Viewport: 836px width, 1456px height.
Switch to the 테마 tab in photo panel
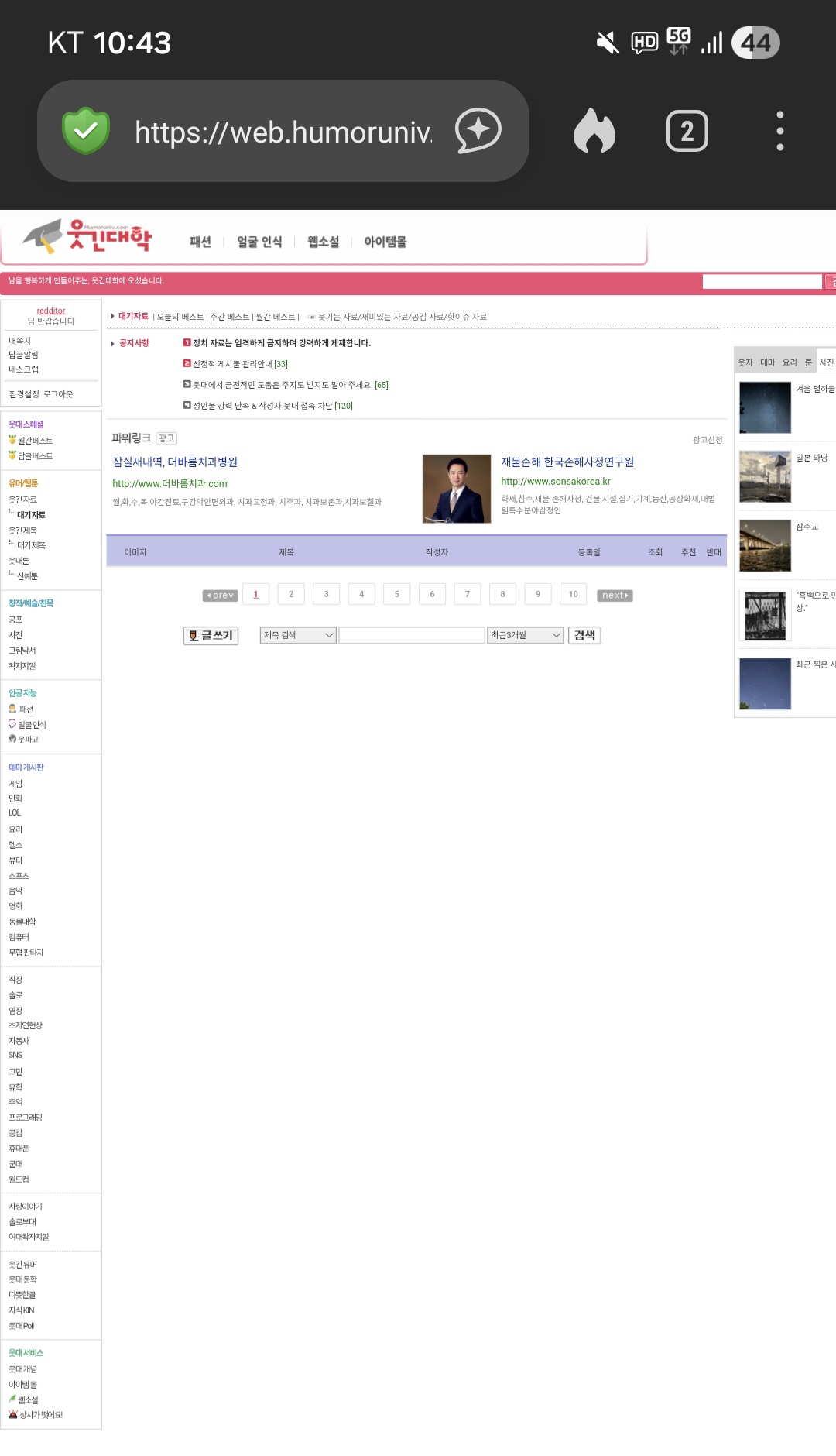pyautogui.click(x=768, y=362)
